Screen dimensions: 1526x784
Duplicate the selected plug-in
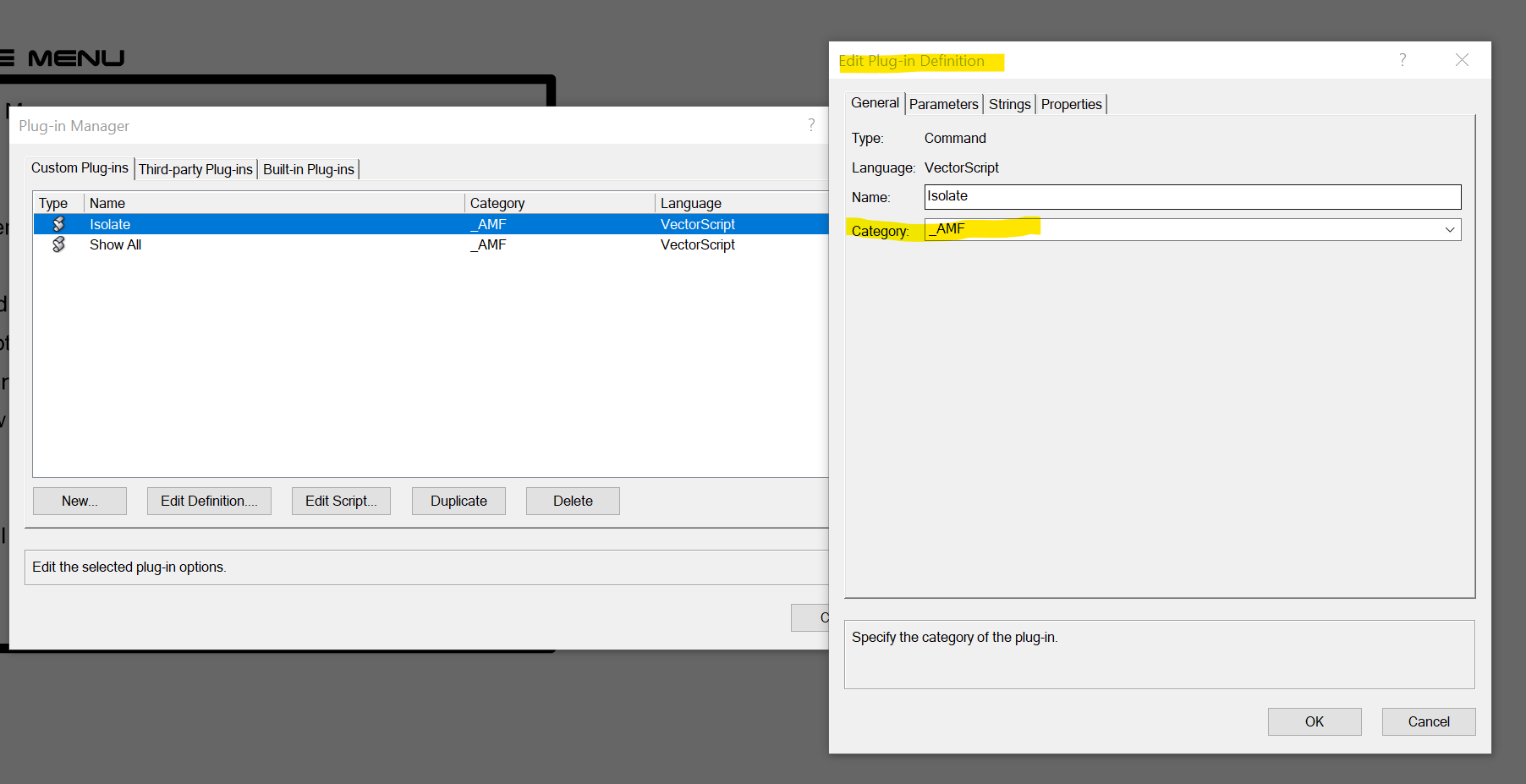(458, 501)
